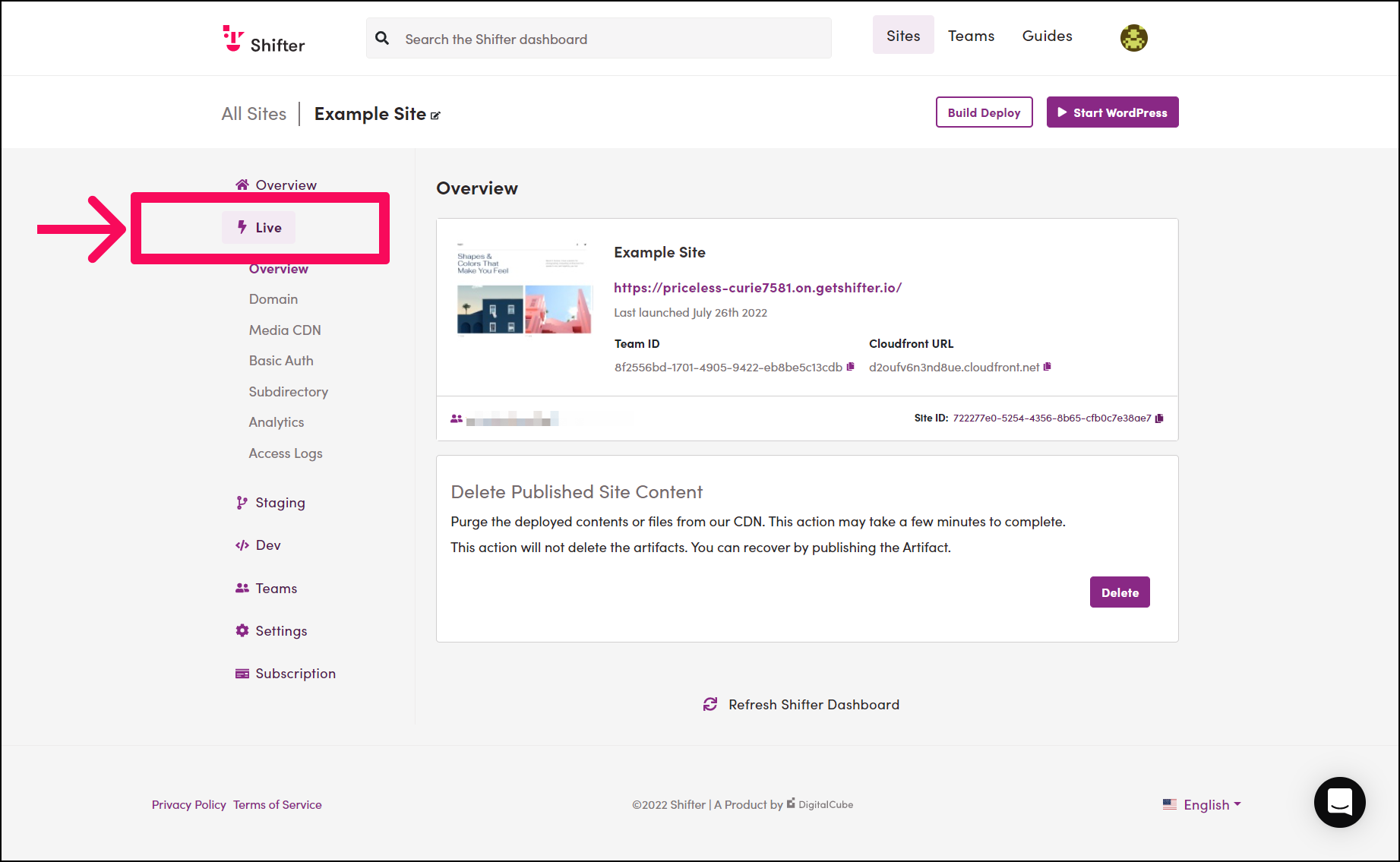
Task: Click the Example Site thumbnail image
Action: pos(524,289)
